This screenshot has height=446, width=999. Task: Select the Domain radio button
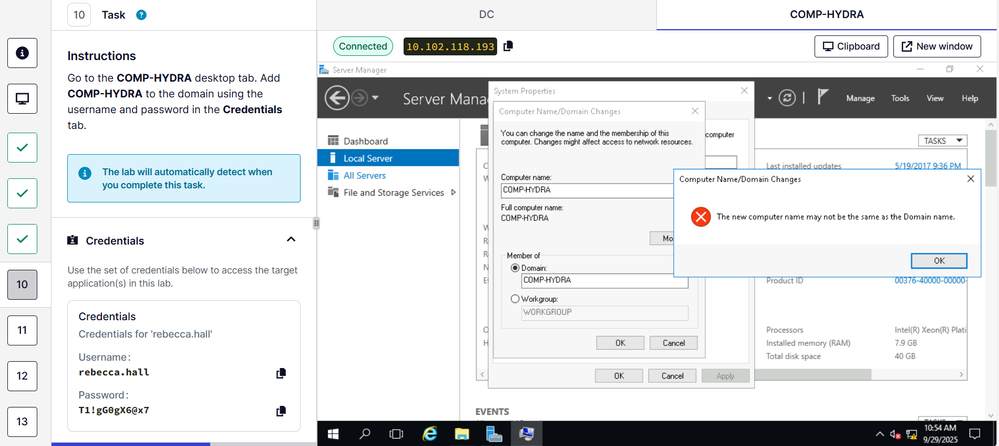point(515,267)
